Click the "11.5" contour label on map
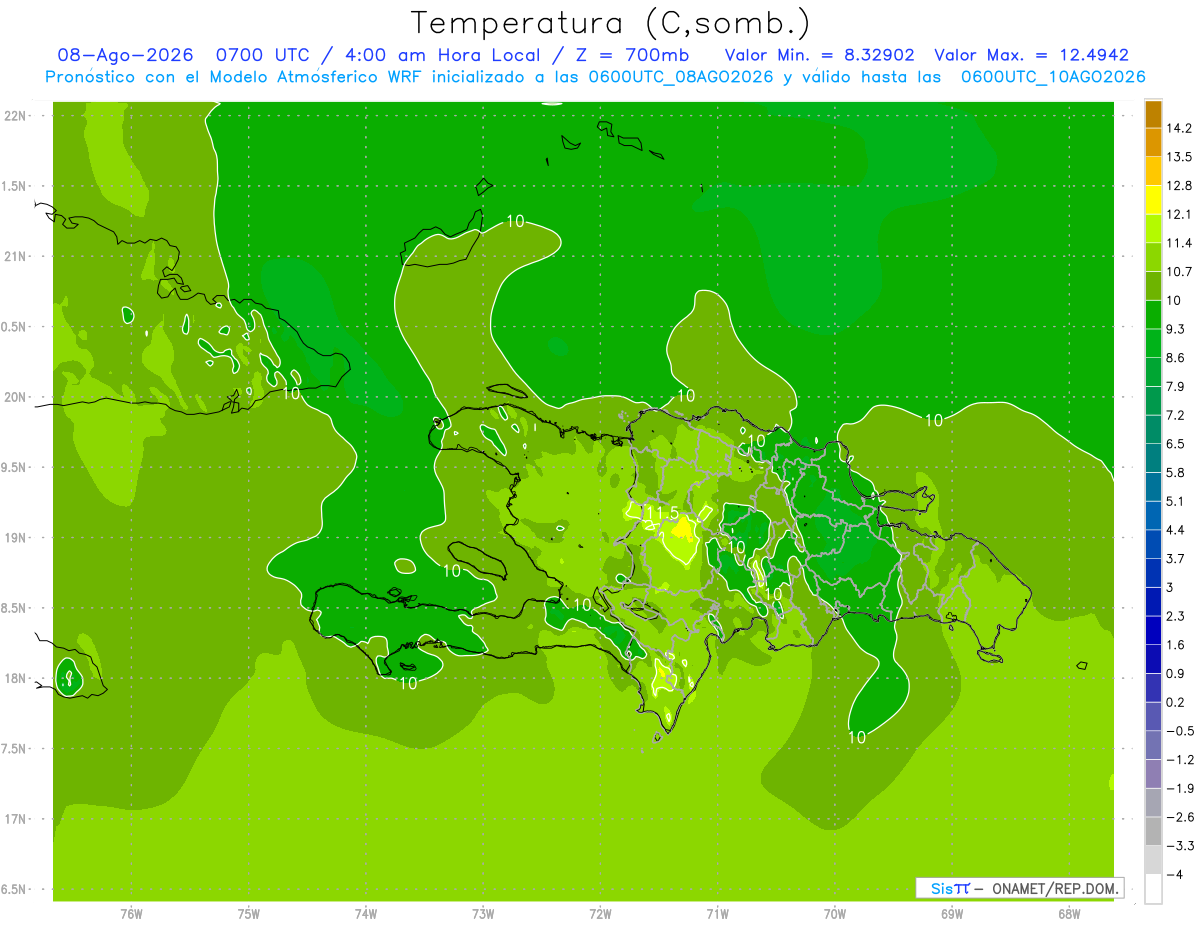Image resolution: width=1200 pixels, height=927 pixels. coord(662,513)
